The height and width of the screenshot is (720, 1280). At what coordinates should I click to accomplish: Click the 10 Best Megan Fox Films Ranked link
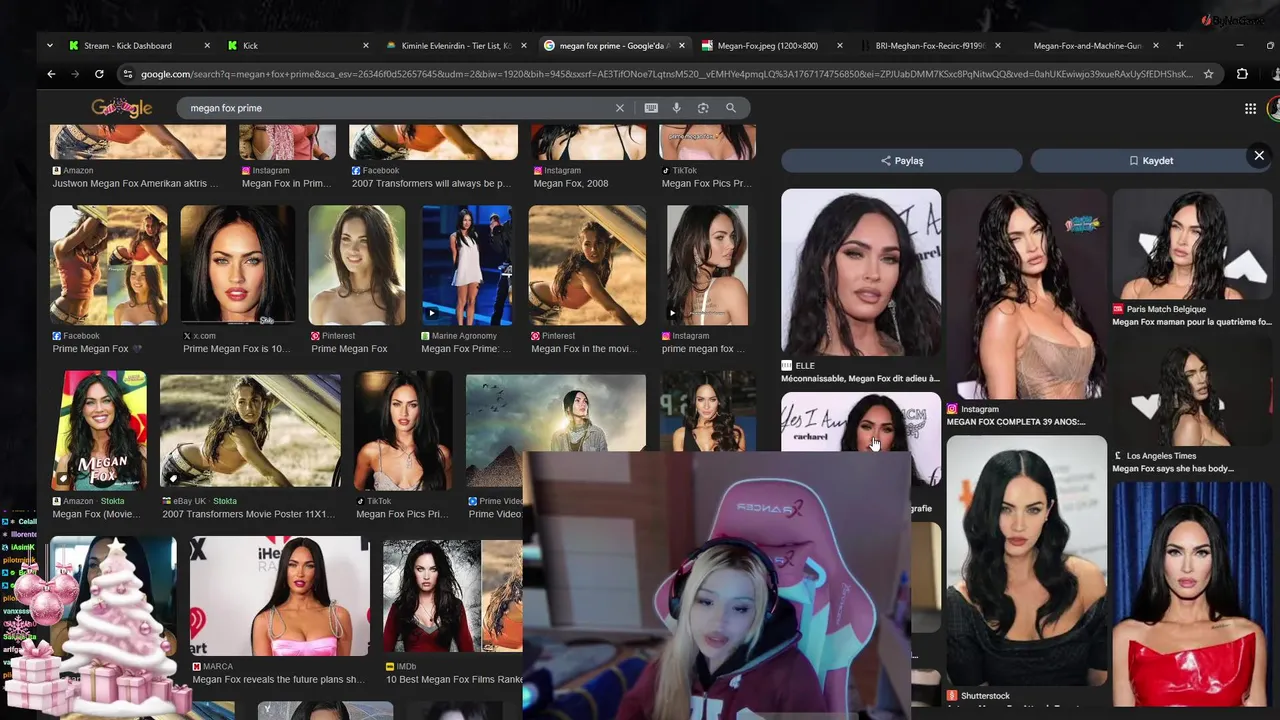coord(454,679)
